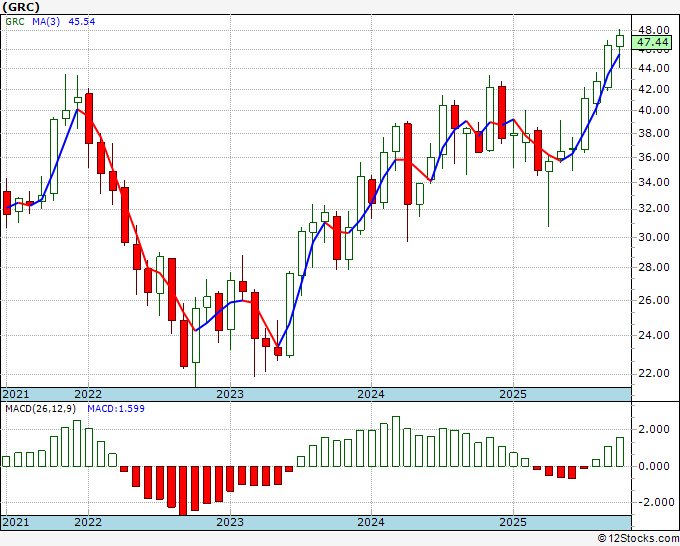Screen dimensions: 680x546
Task: Click 2021 on the price chart timeline
Action: 16,394
